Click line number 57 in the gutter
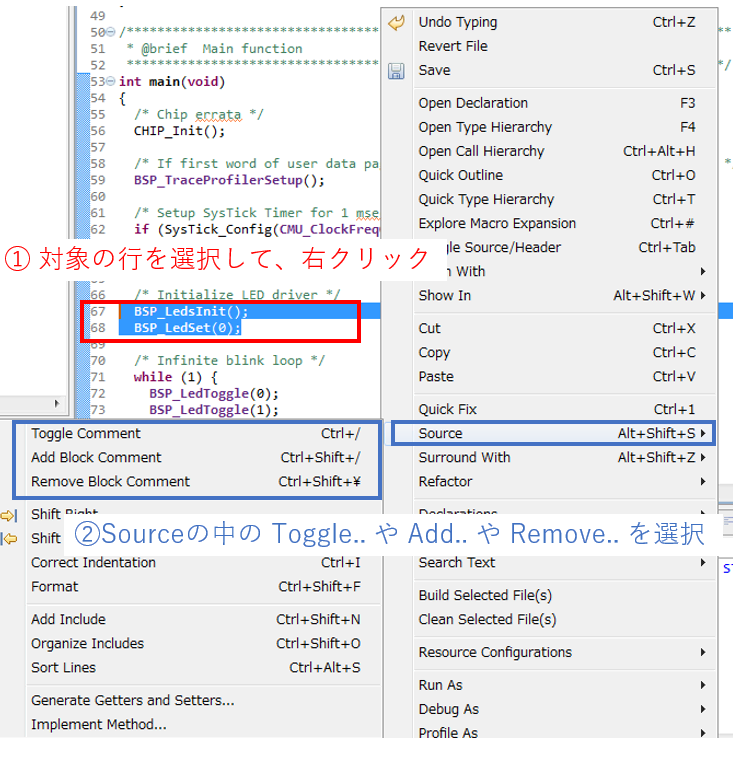Viewport: 733px width, 778px height. pyautogui.click(x=98, y=147)
